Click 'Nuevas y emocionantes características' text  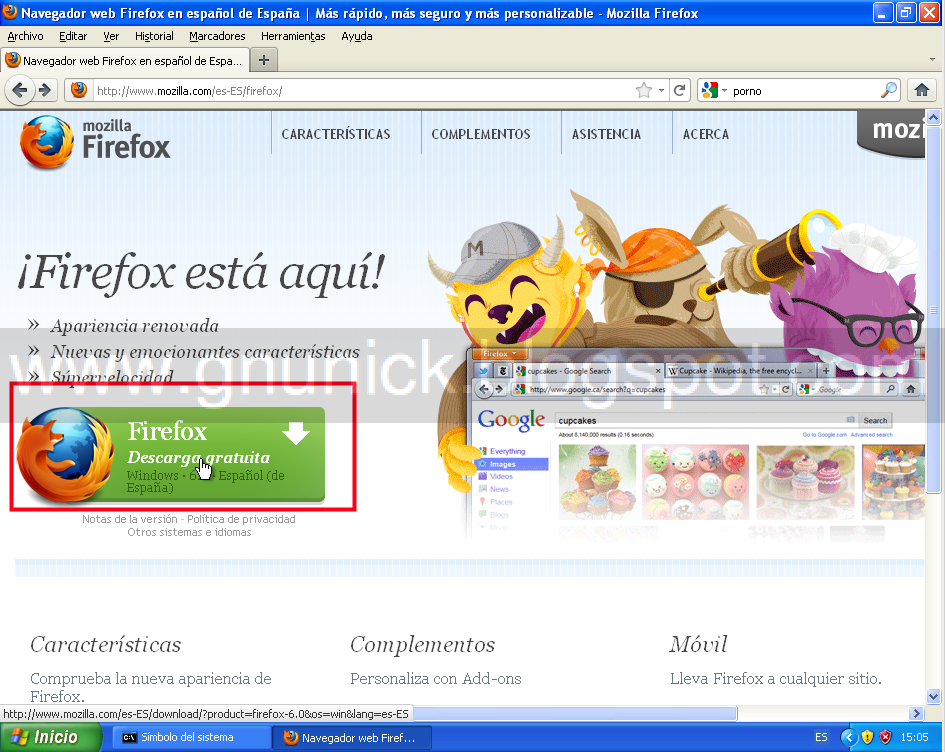tap(205, 351)
